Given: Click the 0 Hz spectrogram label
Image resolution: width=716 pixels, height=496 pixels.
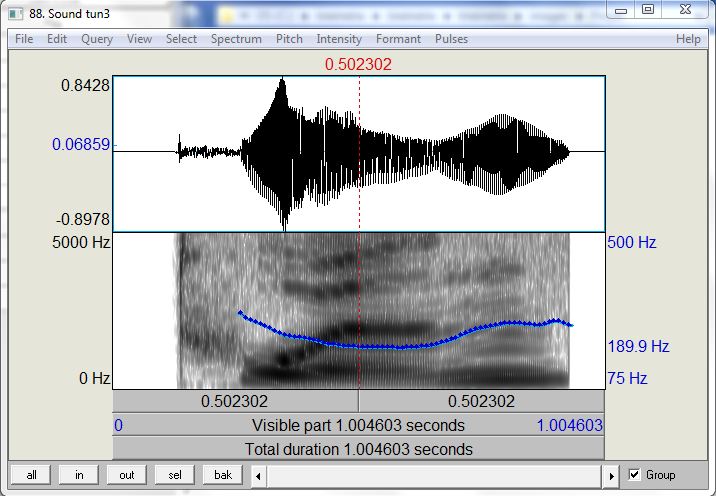Looking at the screenshot, I should [95, 378].
